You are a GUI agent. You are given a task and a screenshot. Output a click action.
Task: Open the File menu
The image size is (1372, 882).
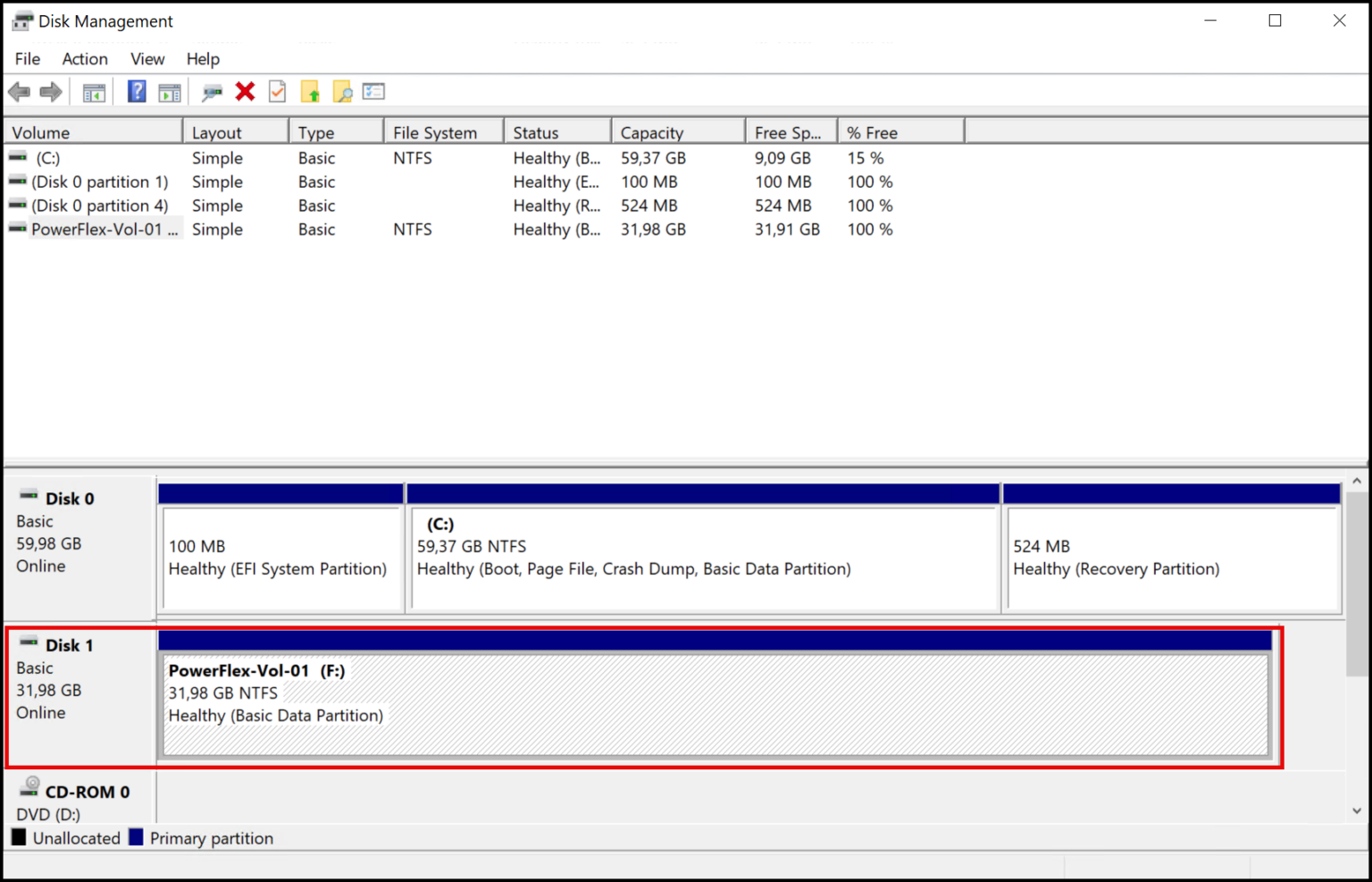[27, 59]
